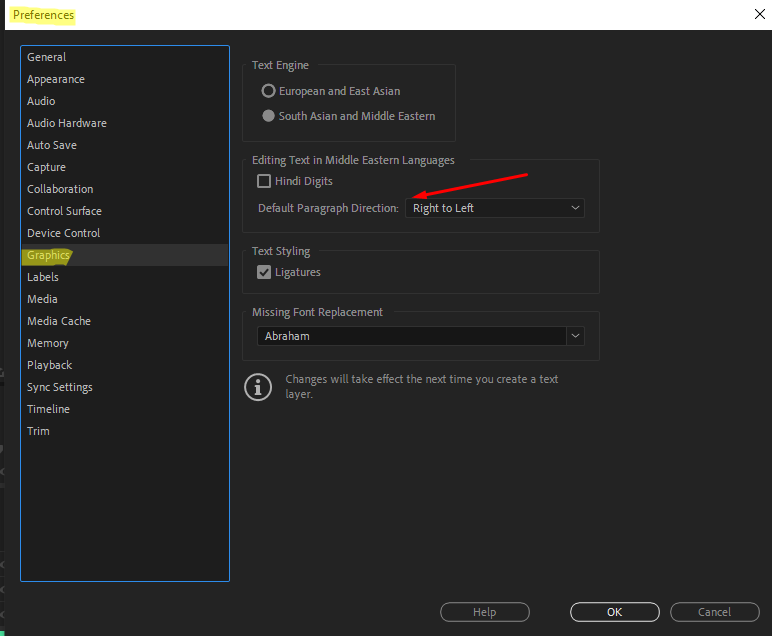Open the Sync Settings category
This screenshot has width=772, height=636.
point(60,387)
